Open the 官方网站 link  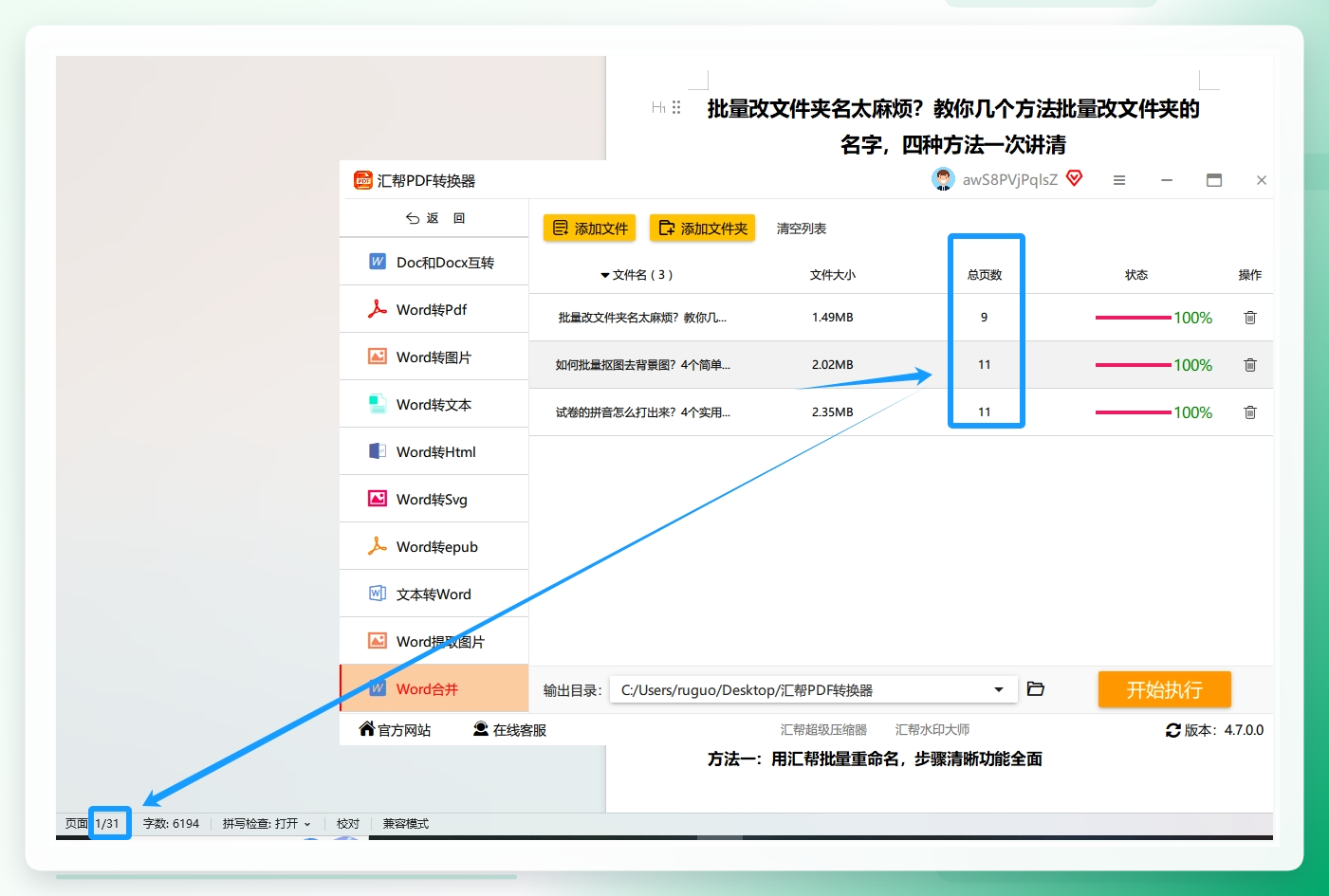click(395, 729)
